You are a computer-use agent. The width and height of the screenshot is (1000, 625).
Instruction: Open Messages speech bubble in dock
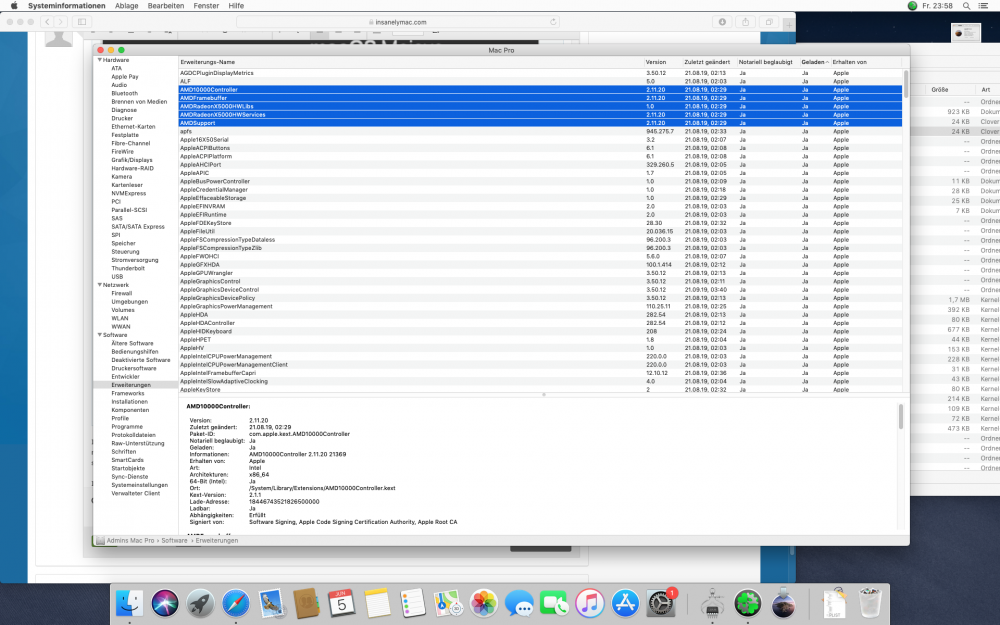pos(519,603)
